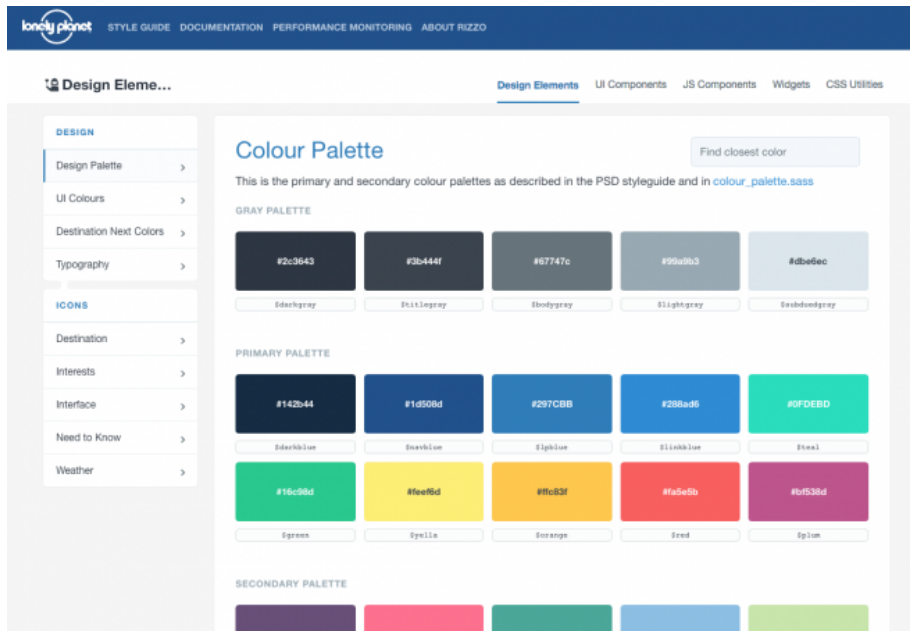Click the $orange variable label
This screenshot has height=643, width=917.
[551, 535]
